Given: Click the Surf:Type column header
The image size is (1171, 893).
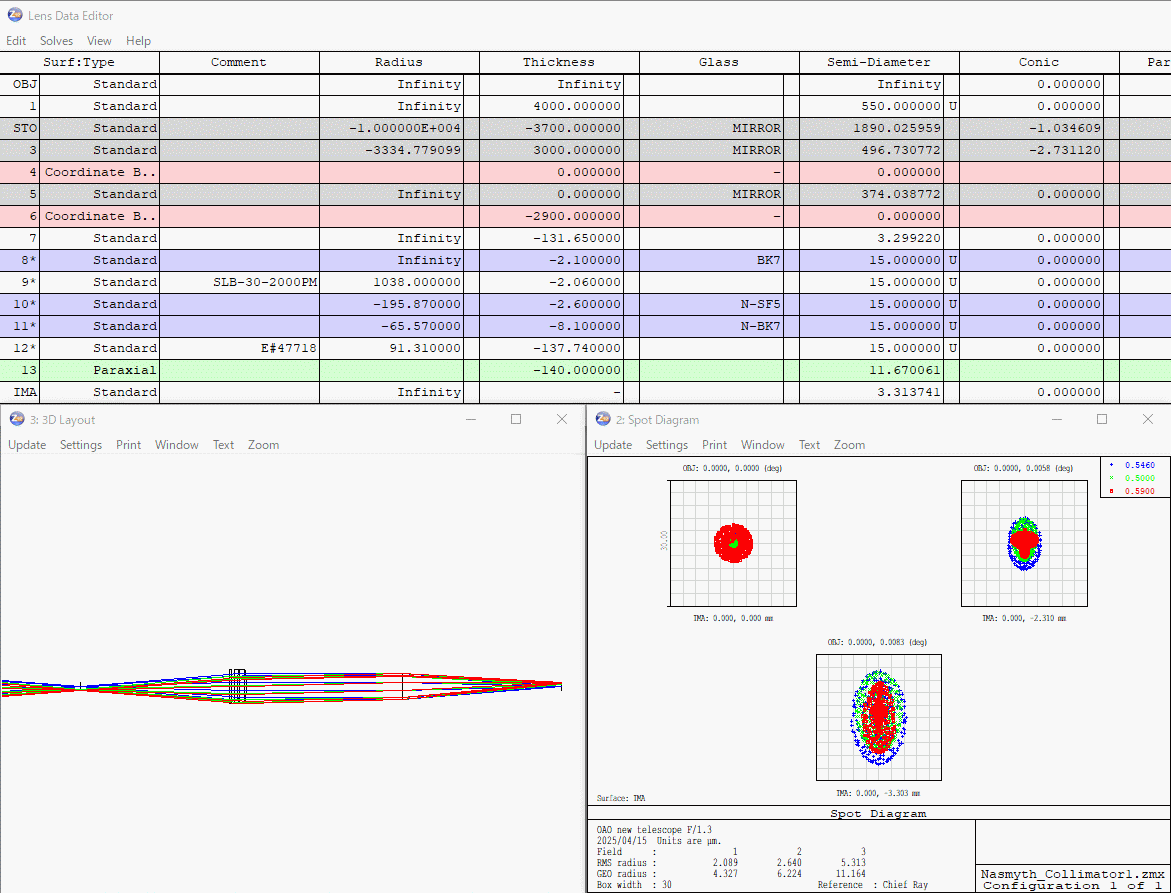Looking at the screenshot, I should 79,63.
